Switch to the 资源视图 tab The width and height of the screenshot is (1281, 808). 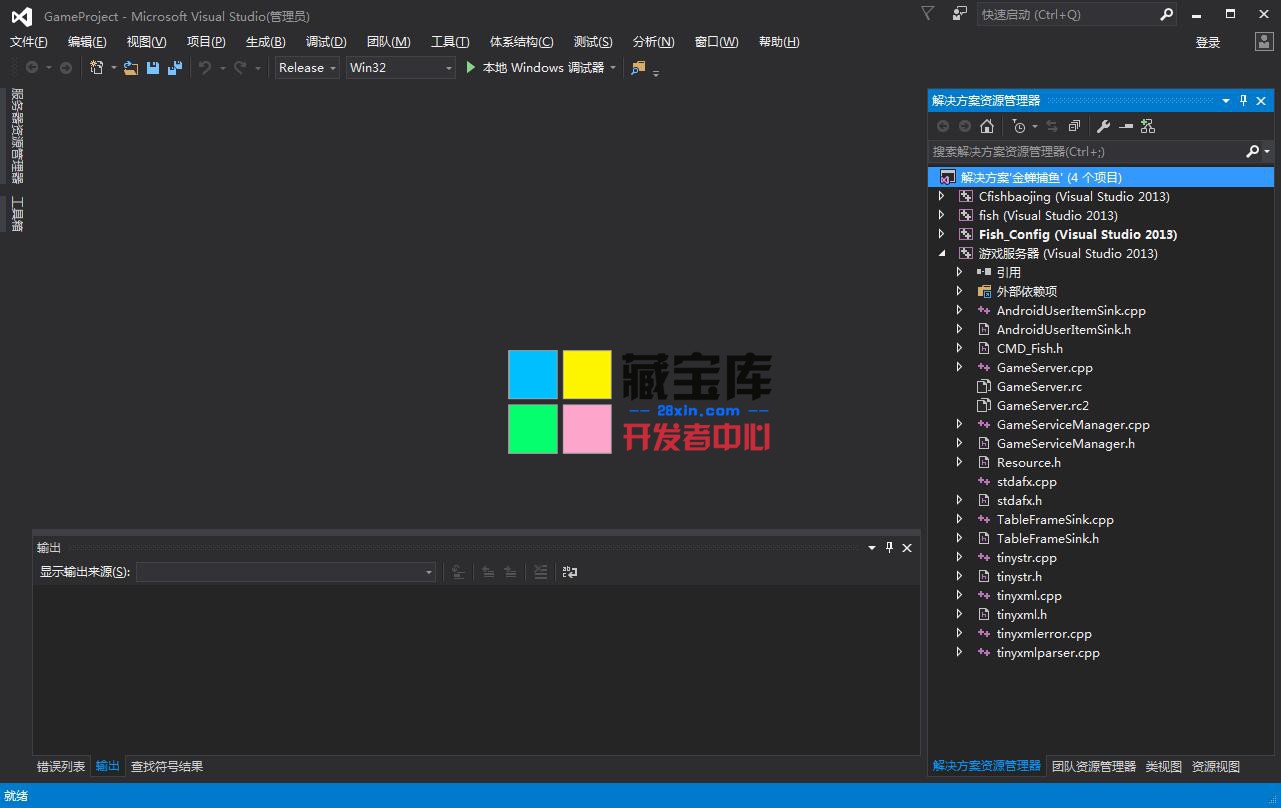(x=1216, y=766)
